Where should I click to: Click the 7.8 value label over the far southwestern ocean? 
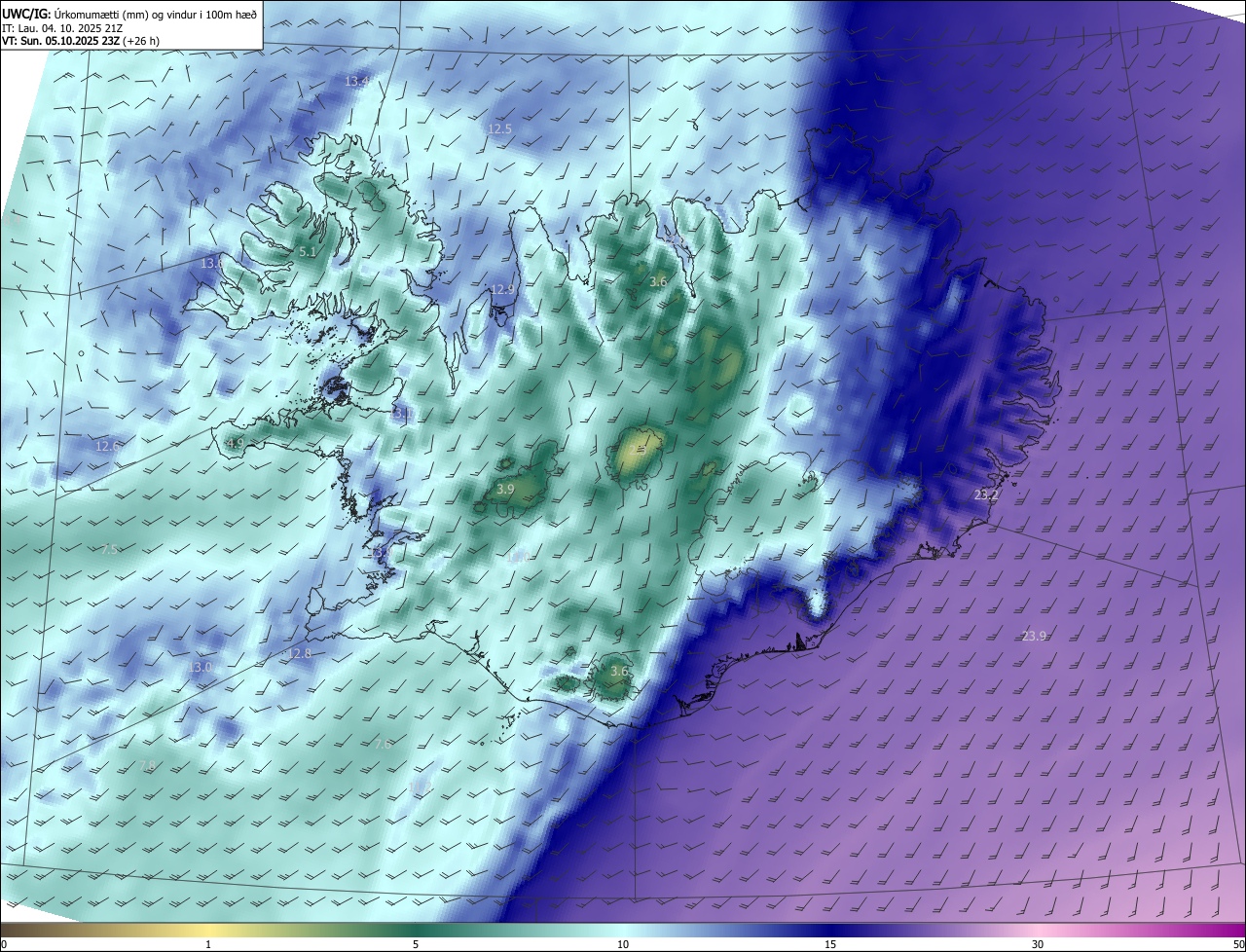146,766
